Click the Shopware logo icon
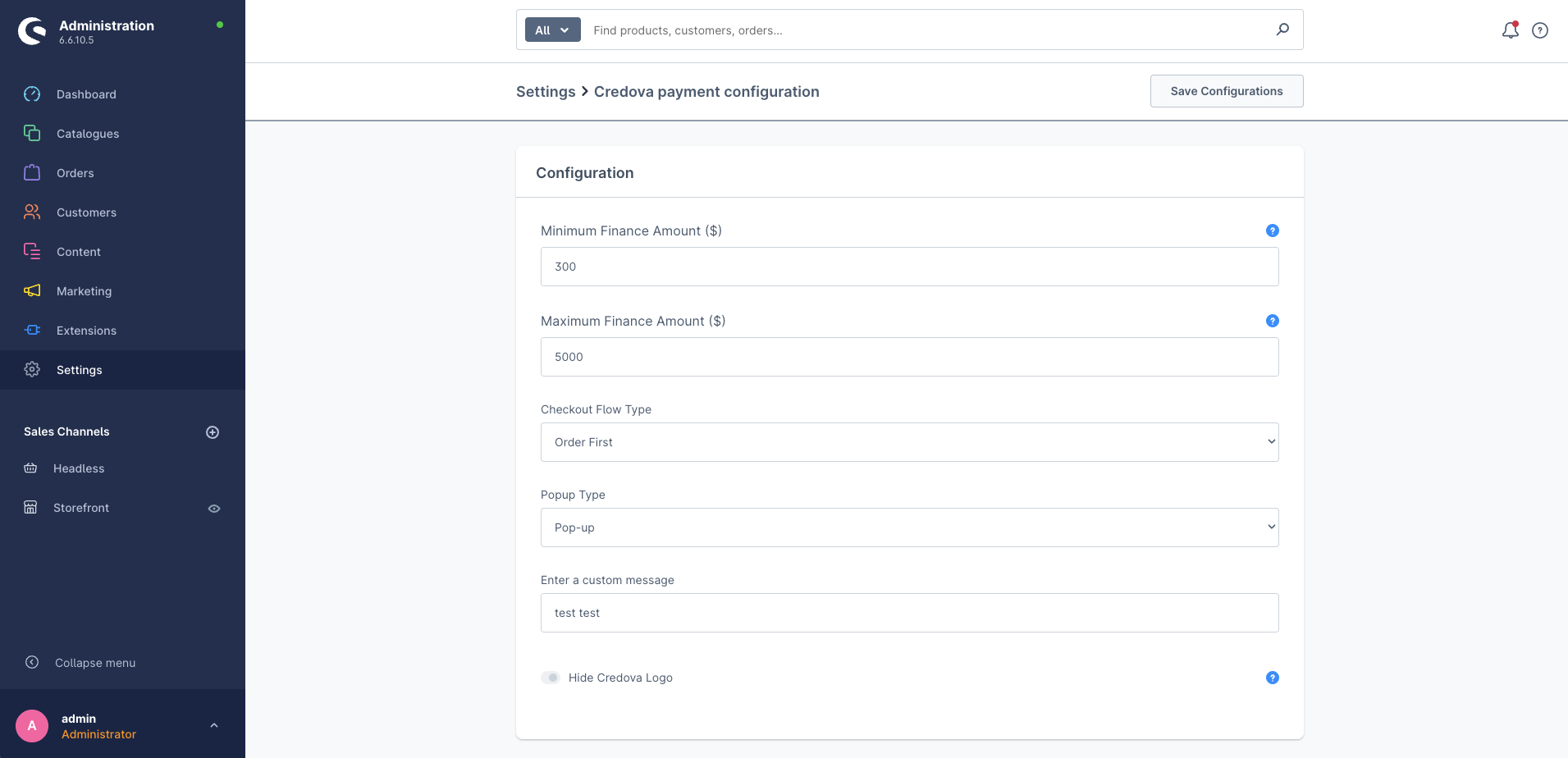This screenshot has height=758, width=1568. (32, 31)
